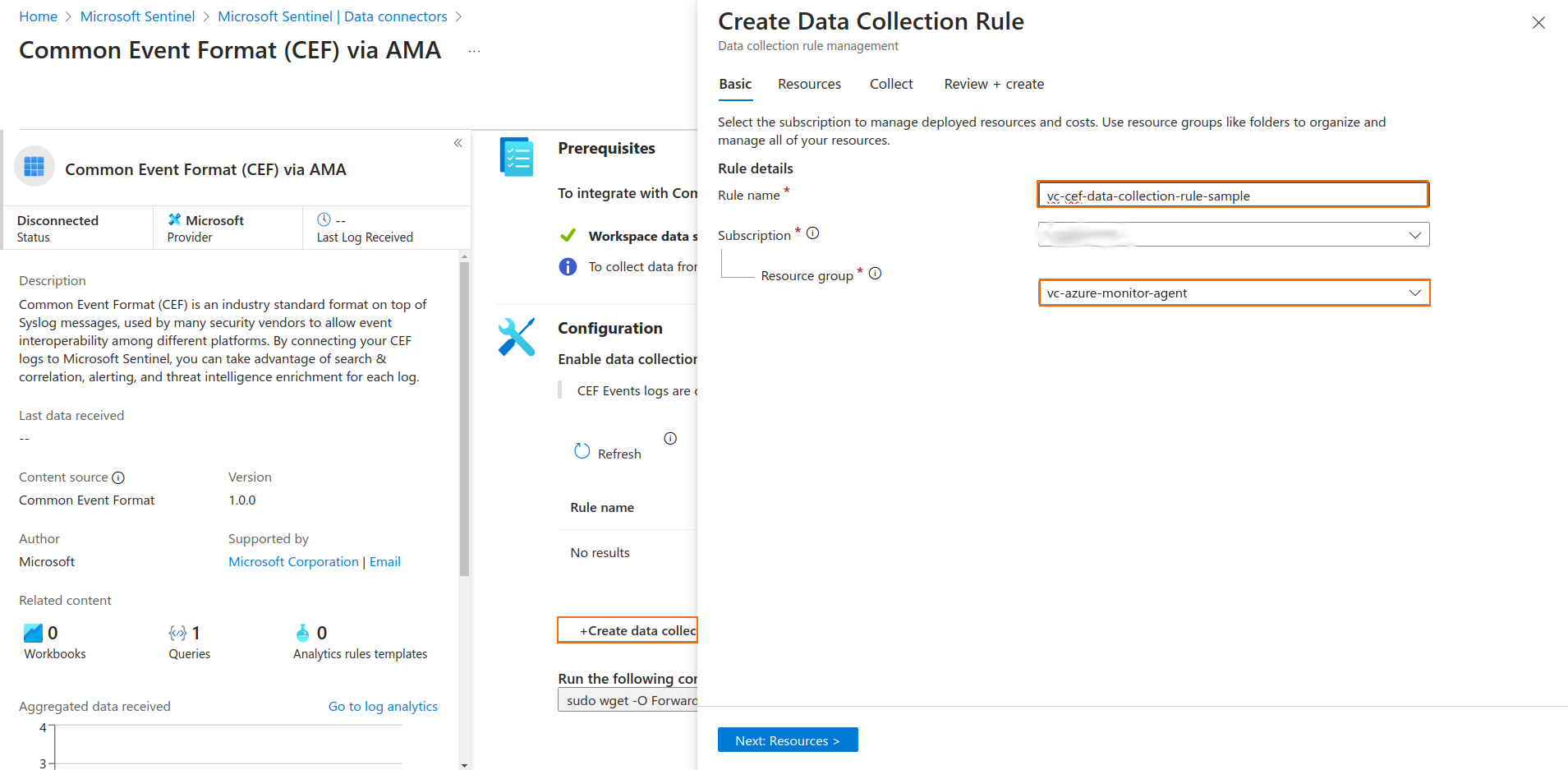Close the Create Data Collection Rule panel
1568x770 pixels.
click(1538, 23)
